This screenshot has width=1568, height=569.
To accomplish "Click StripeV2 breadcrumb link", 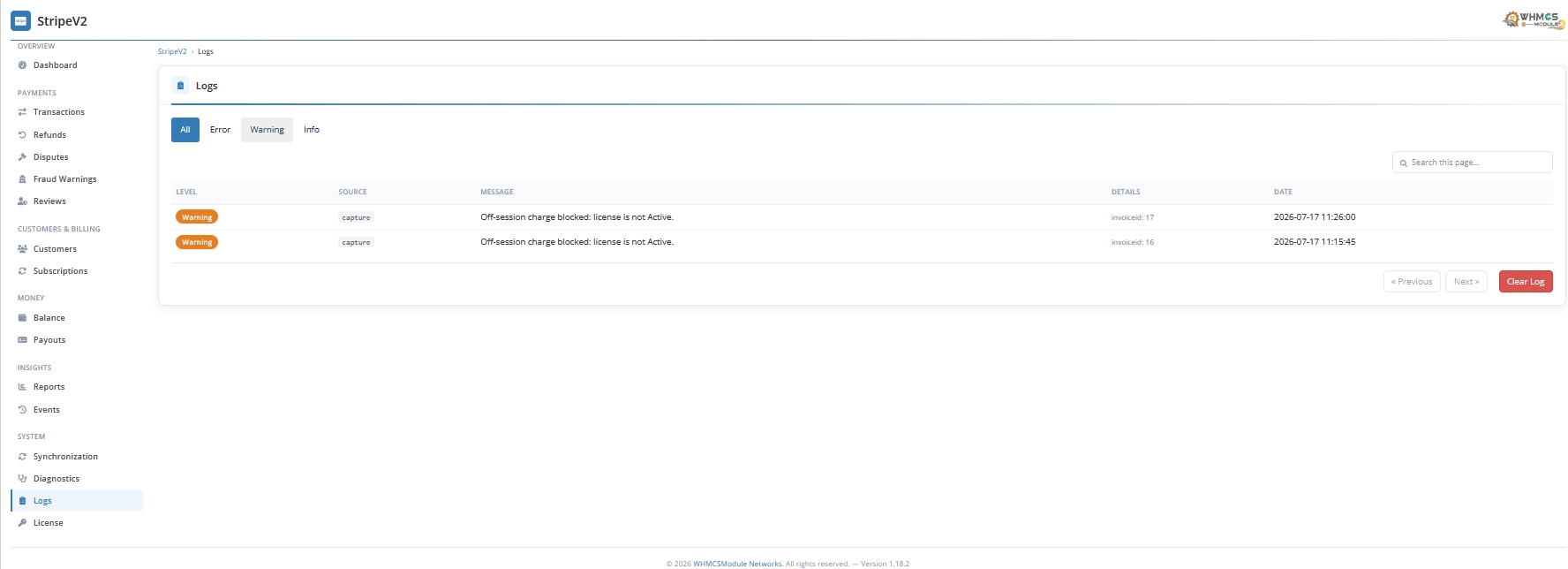I will [172, 51].
